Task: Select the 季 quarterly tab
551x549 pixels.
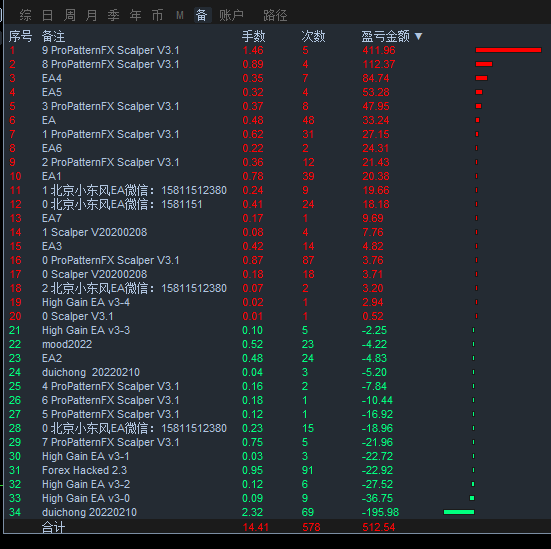Action: tap(114, 15)
